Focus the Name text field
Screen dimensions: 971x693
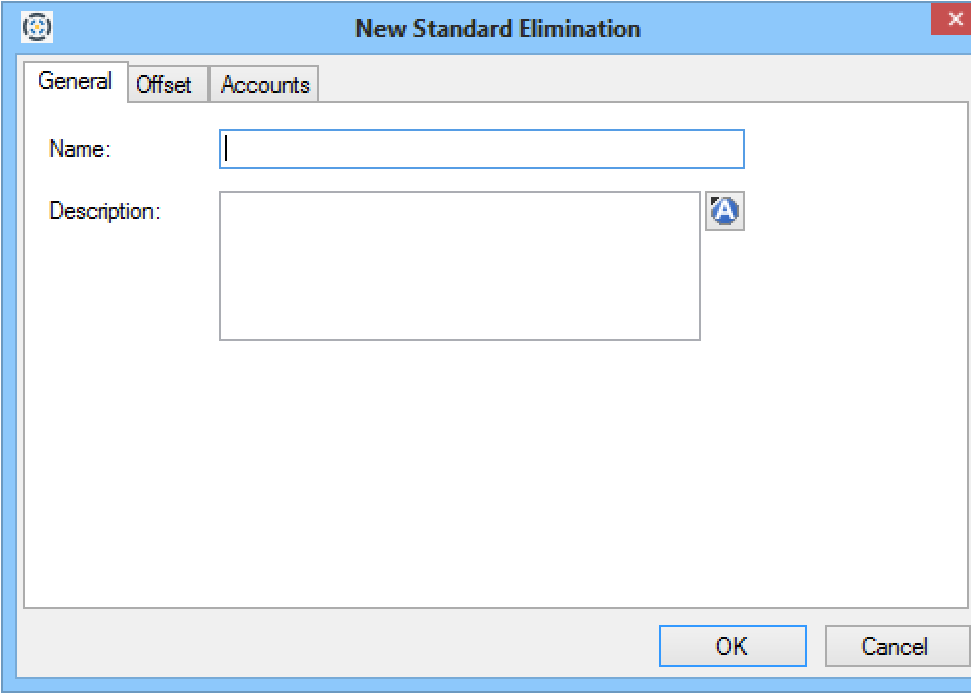[x=481, y=149]
